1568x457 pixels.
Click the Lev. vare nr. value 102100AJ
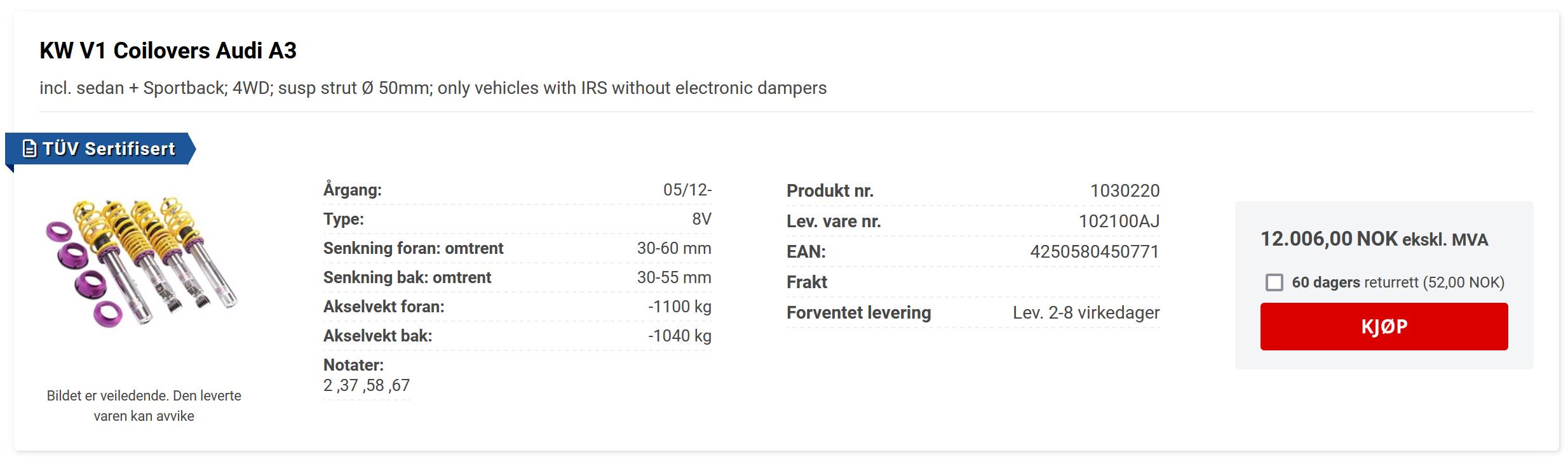click(x=1119, y=221)
